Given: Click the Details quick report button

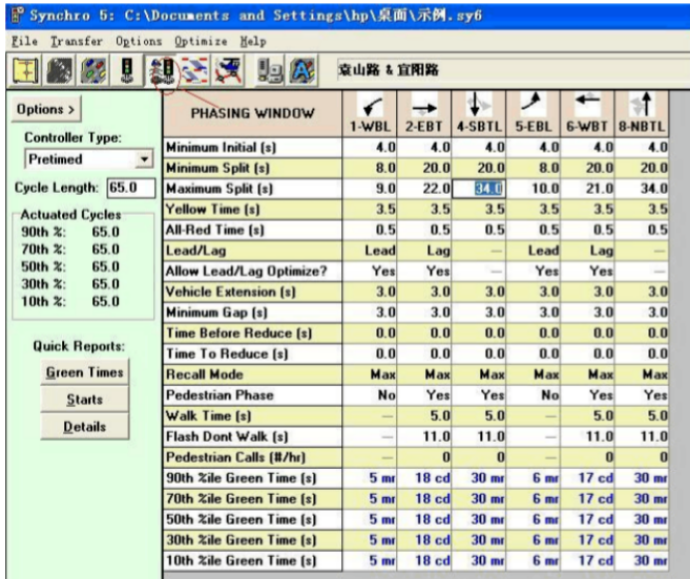Looking at the screenshot, I should click(x=85, y=427).
